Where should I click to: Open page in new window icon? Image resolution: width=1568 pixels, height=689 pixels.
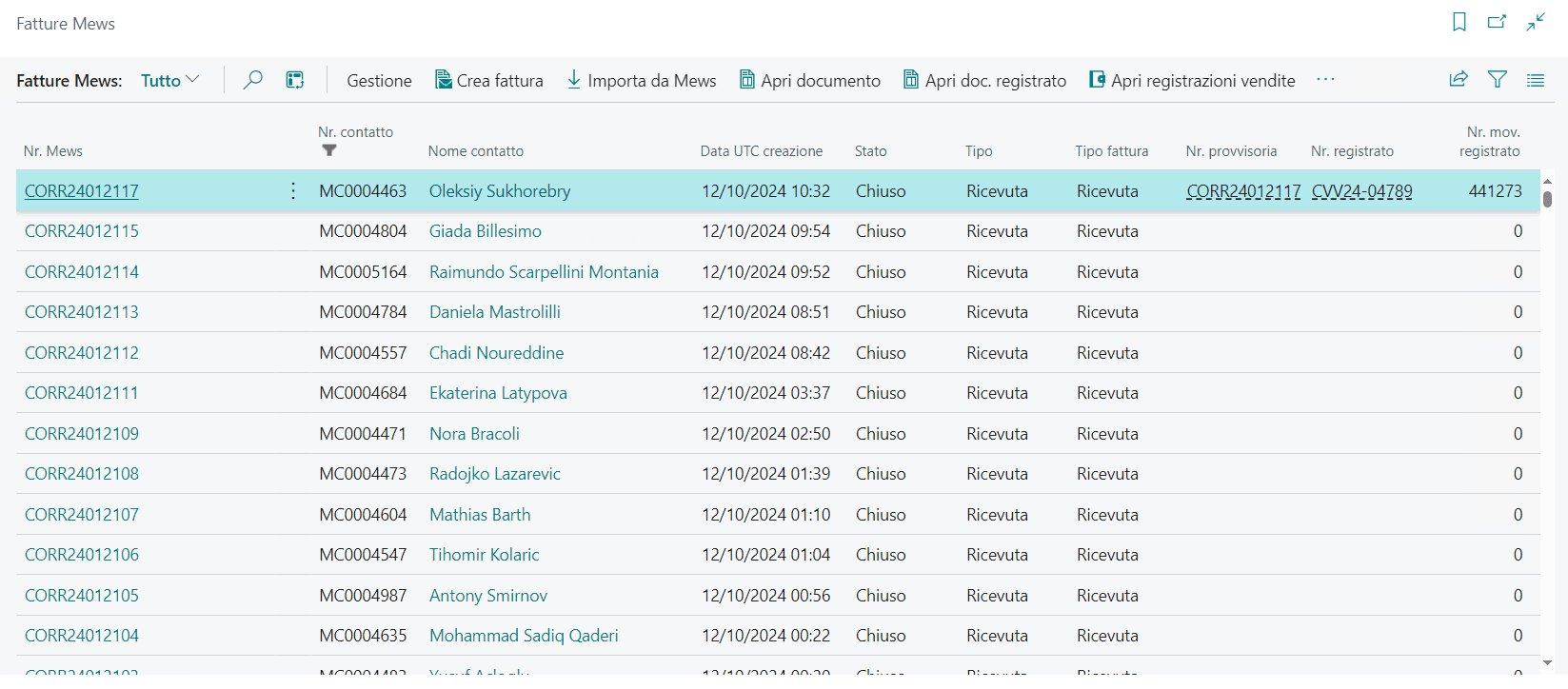click(x=1497, y=22)
